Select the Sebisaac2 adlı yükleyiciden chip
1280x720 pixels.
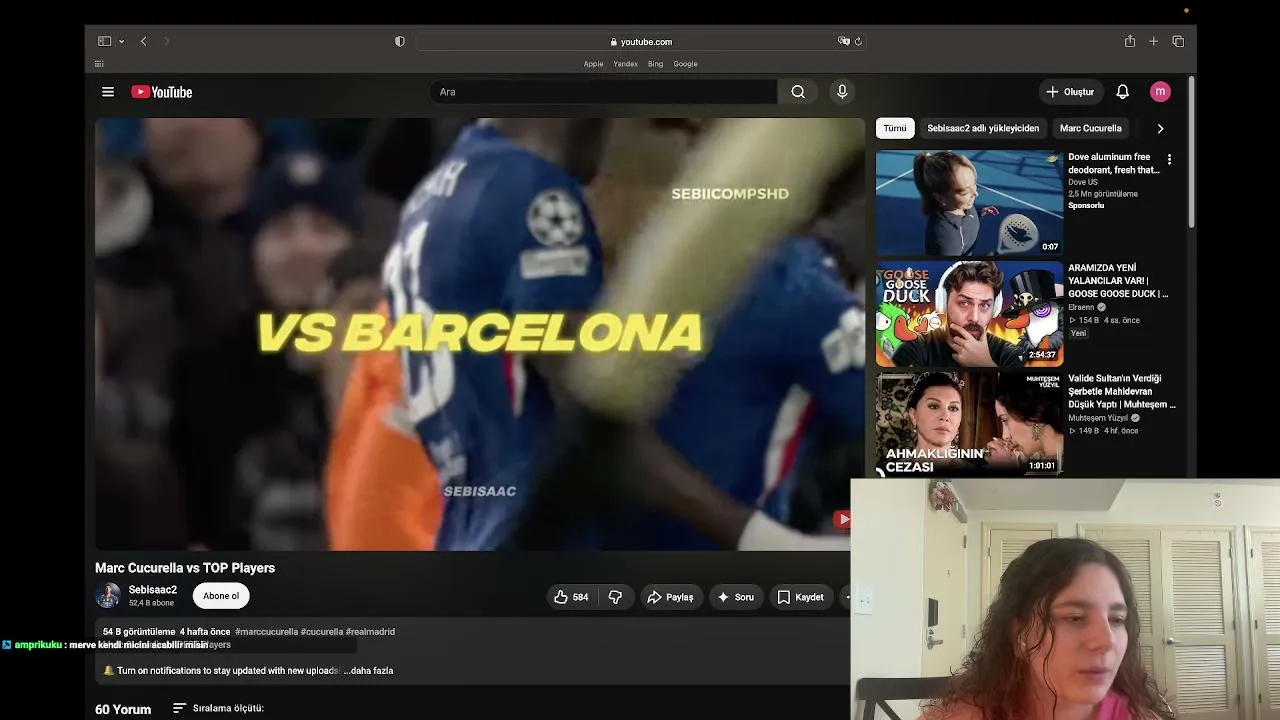[x=983, y=128]
